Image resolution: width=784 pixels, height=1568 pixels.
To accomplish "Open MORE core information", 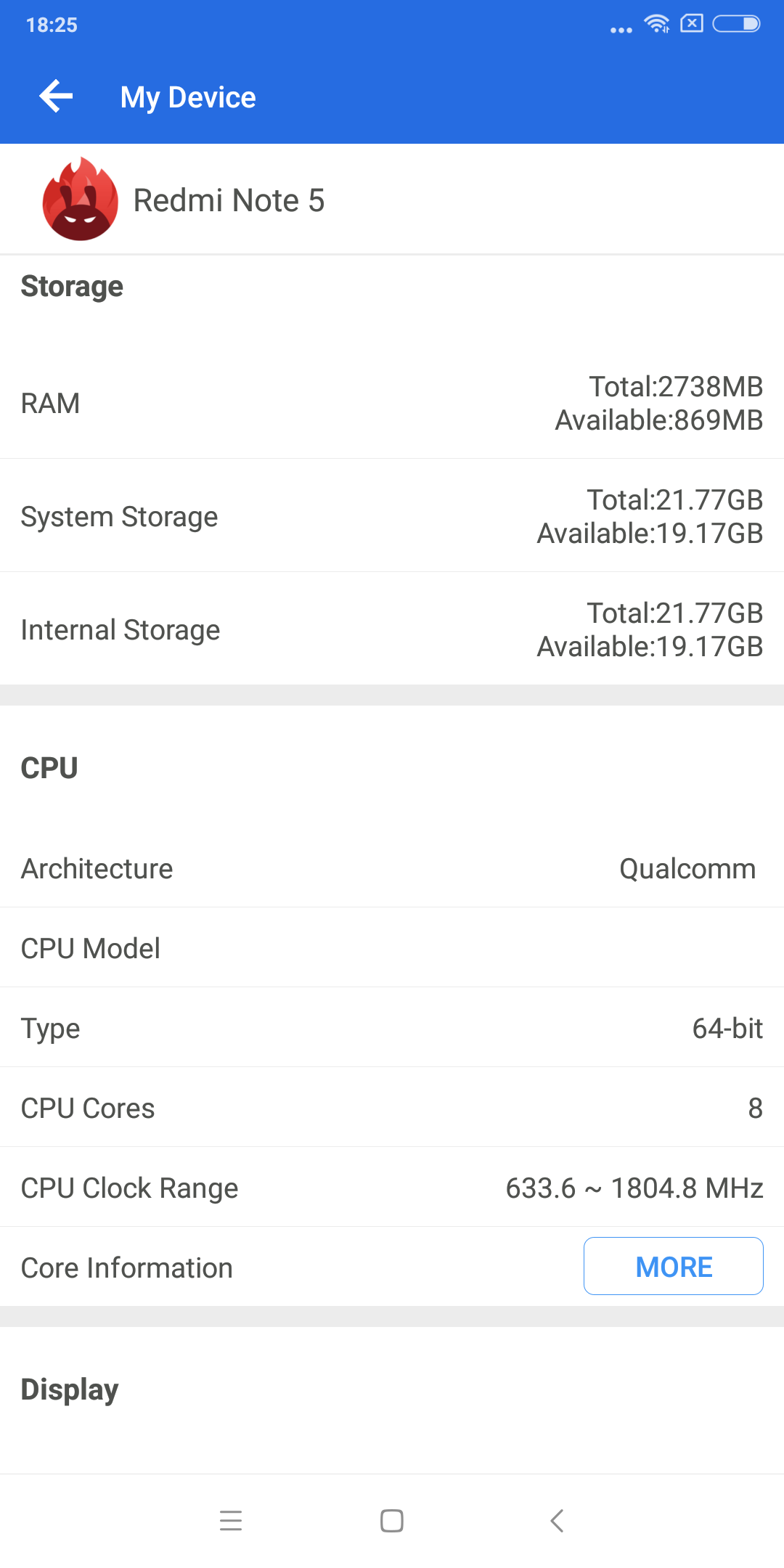I will (x=674, y=1267).
